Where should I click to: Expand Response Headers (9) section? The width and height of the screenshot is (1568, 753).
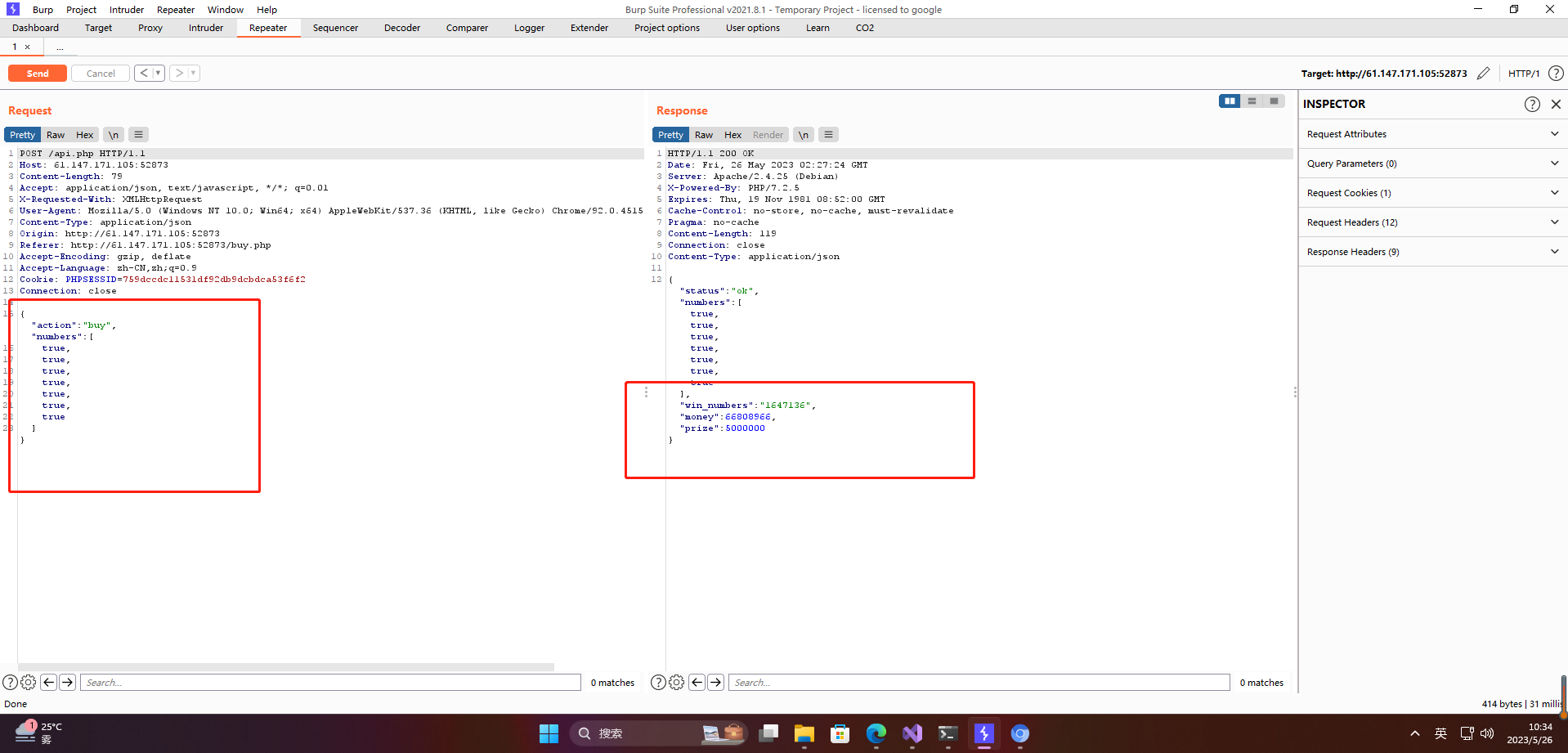point(1433,252)
